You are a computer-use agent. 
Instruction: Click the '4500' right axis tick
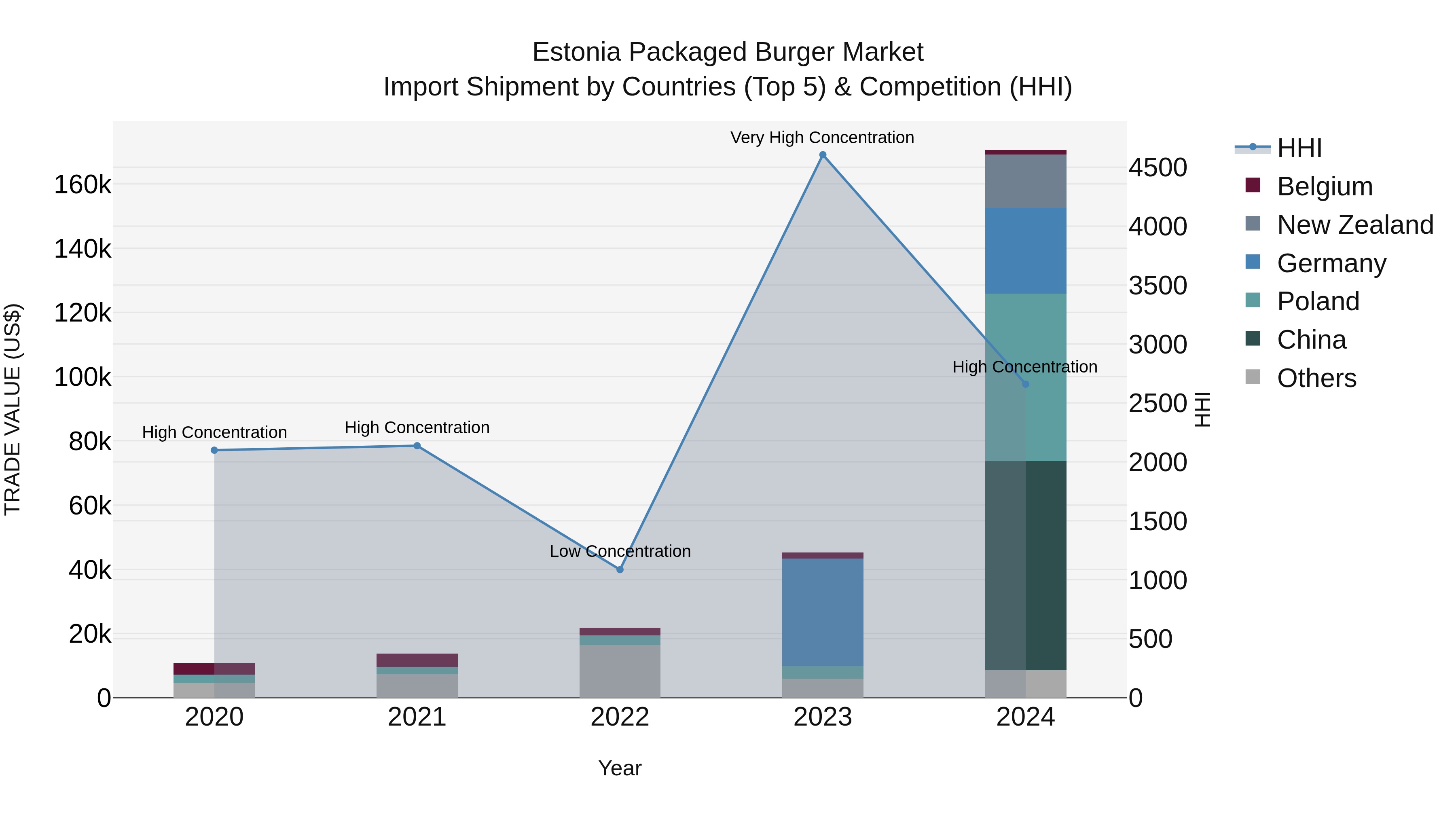(x=1158, y=168)
